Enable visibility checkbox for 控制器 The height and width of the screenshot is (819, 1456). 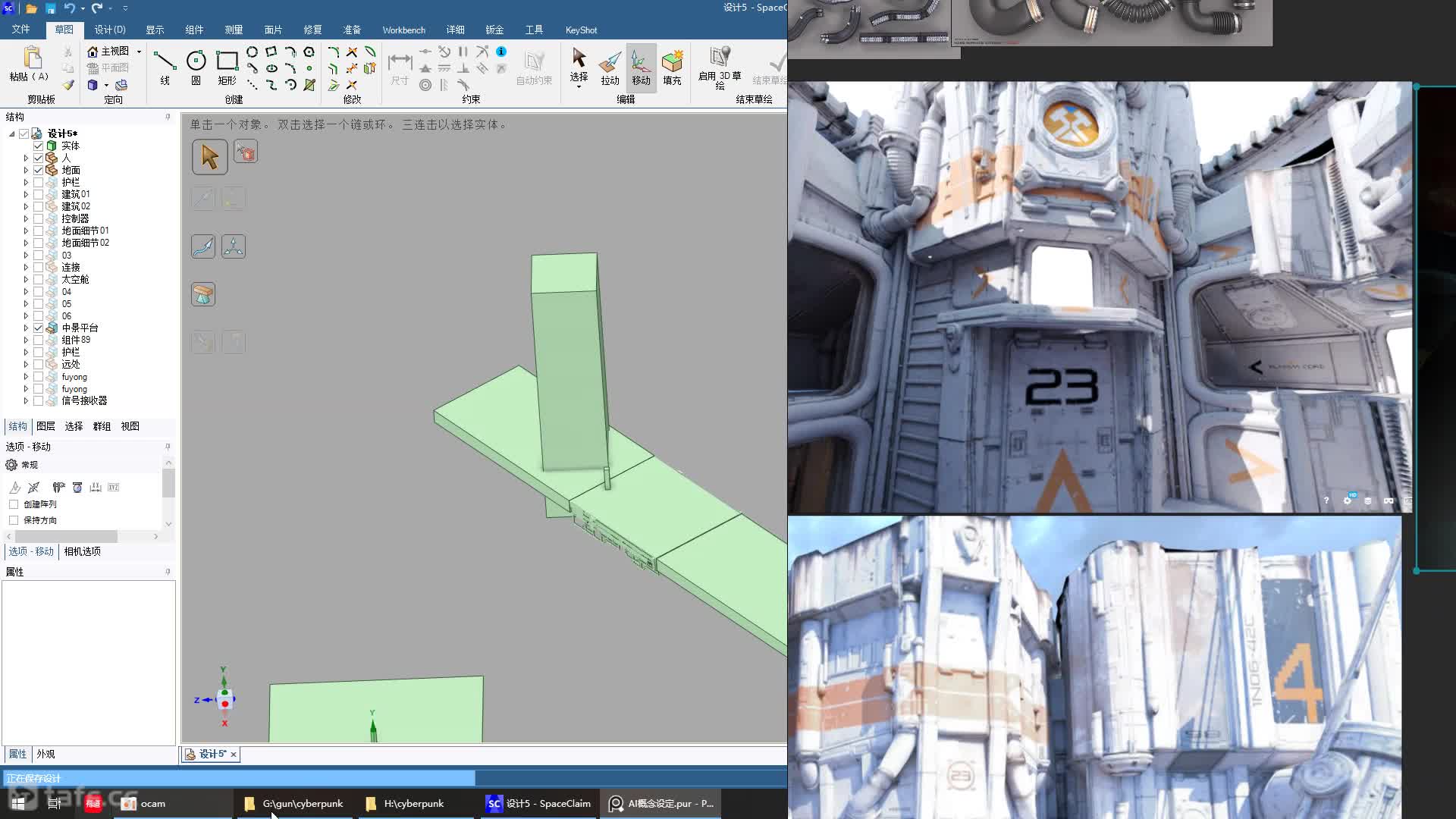pos(38,218)
